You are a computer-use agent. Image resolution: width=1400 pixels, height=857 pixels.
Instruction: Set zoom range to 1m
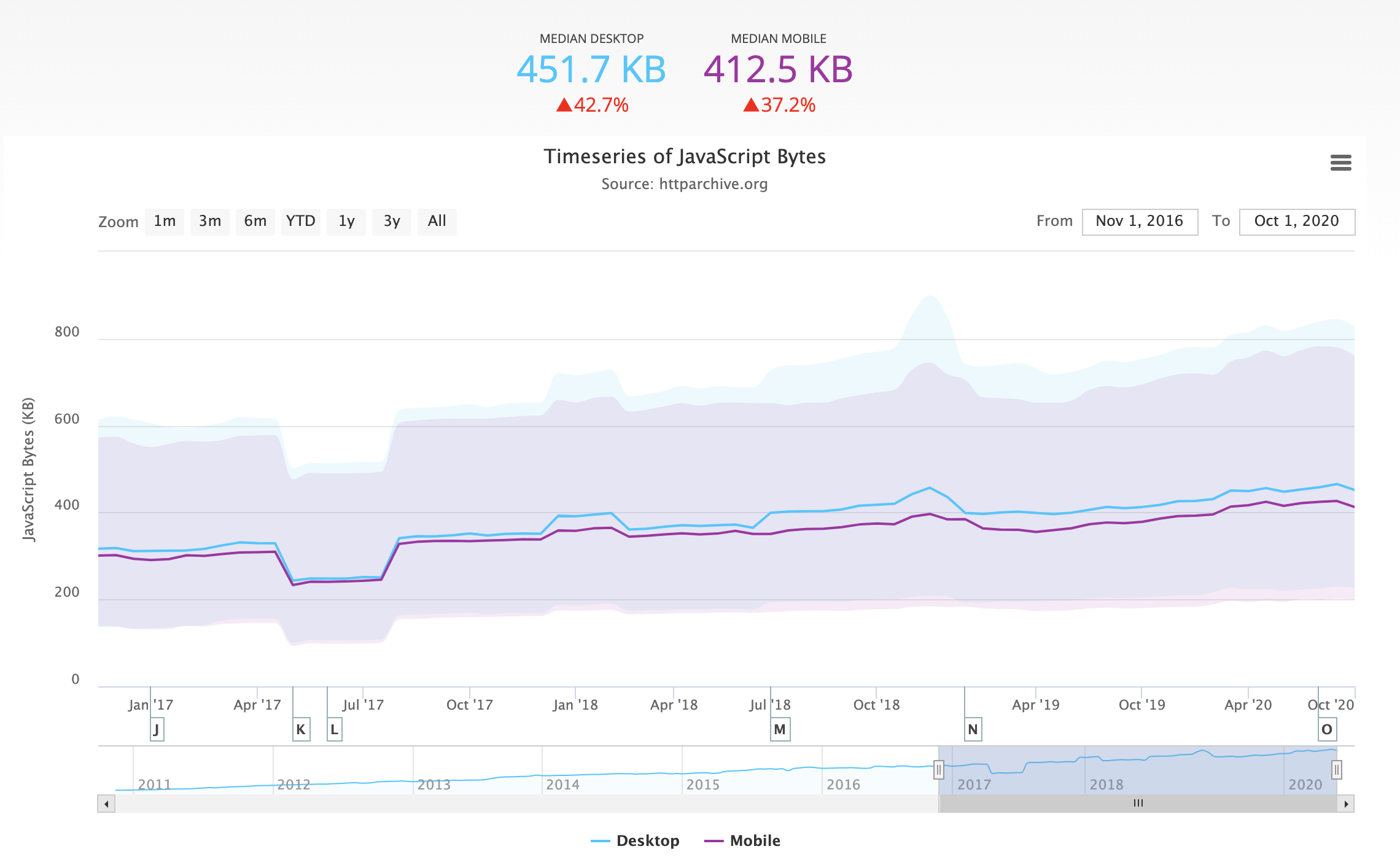(165, 221)
